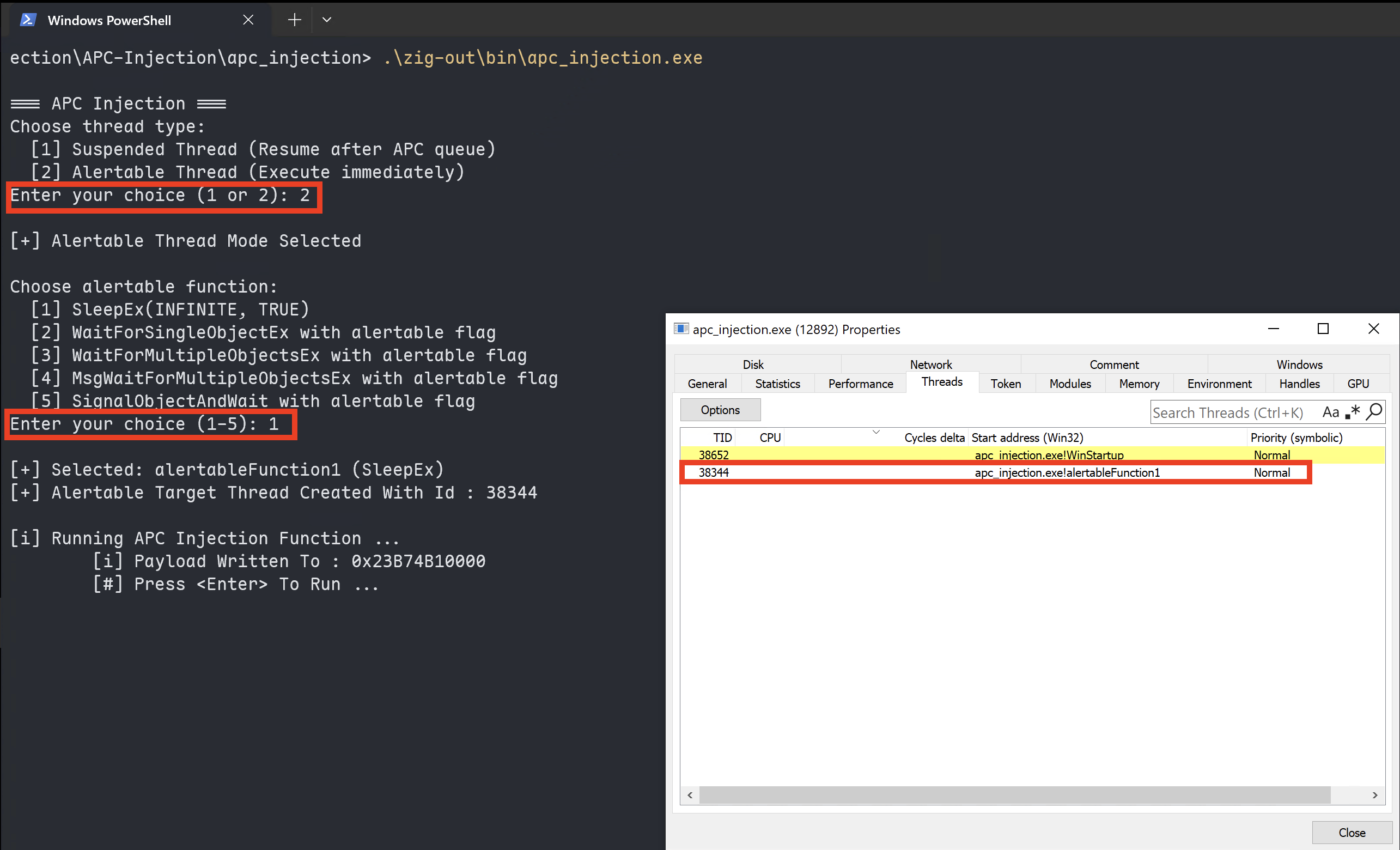Image resolution: width=1400 pixels, height=850 pixels.
Task: Open the Options button menu
Action: [x=720, y=410]
